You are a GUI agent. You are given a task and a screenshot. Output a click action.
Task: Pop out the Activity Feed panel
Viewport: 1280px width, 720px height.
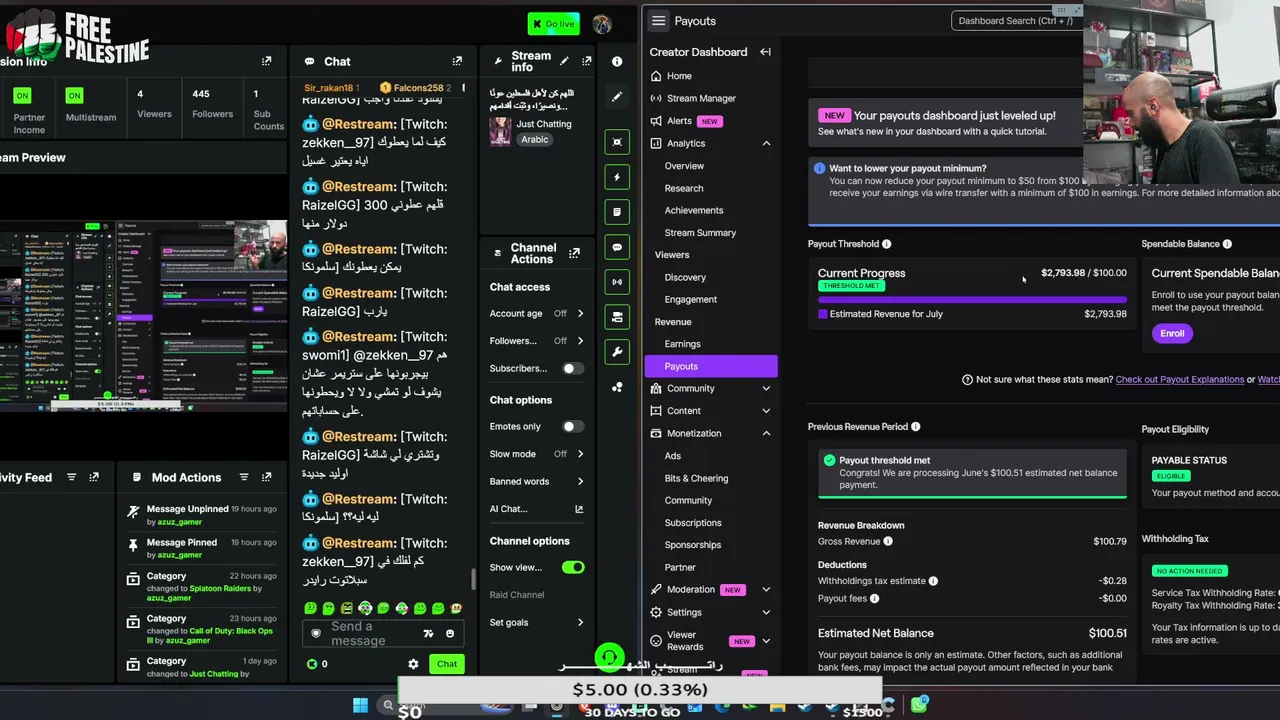tap(94, 477)
